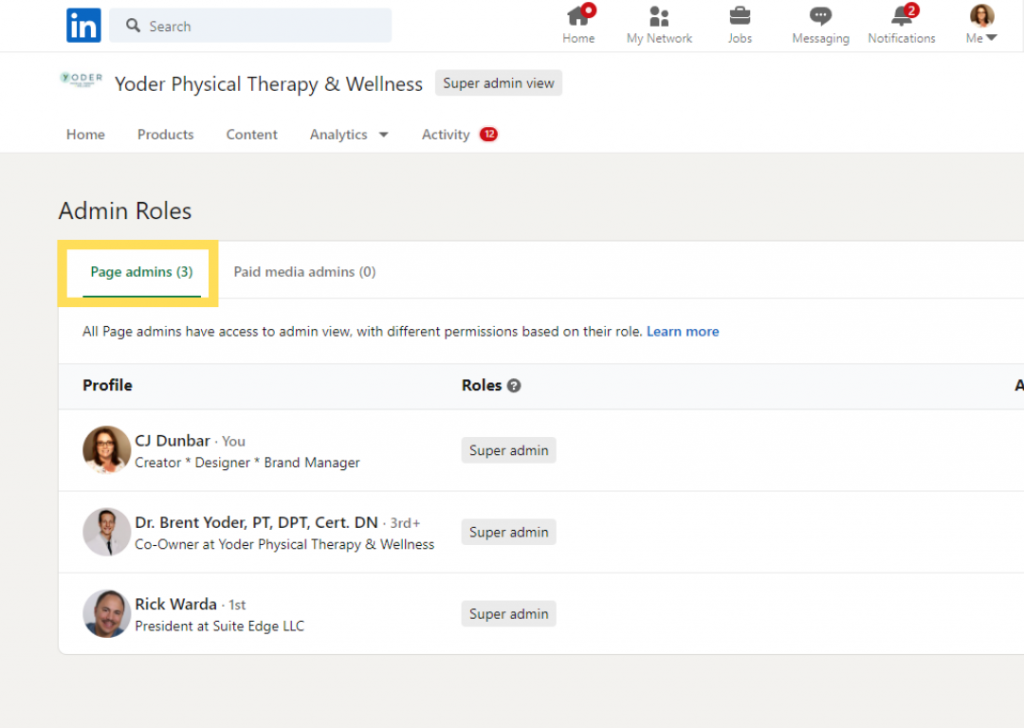The height and width of the screenshot is (728, 1024).
Task: Switch to Paid media admins (0) tab
Action: click(x=305, y=272)
